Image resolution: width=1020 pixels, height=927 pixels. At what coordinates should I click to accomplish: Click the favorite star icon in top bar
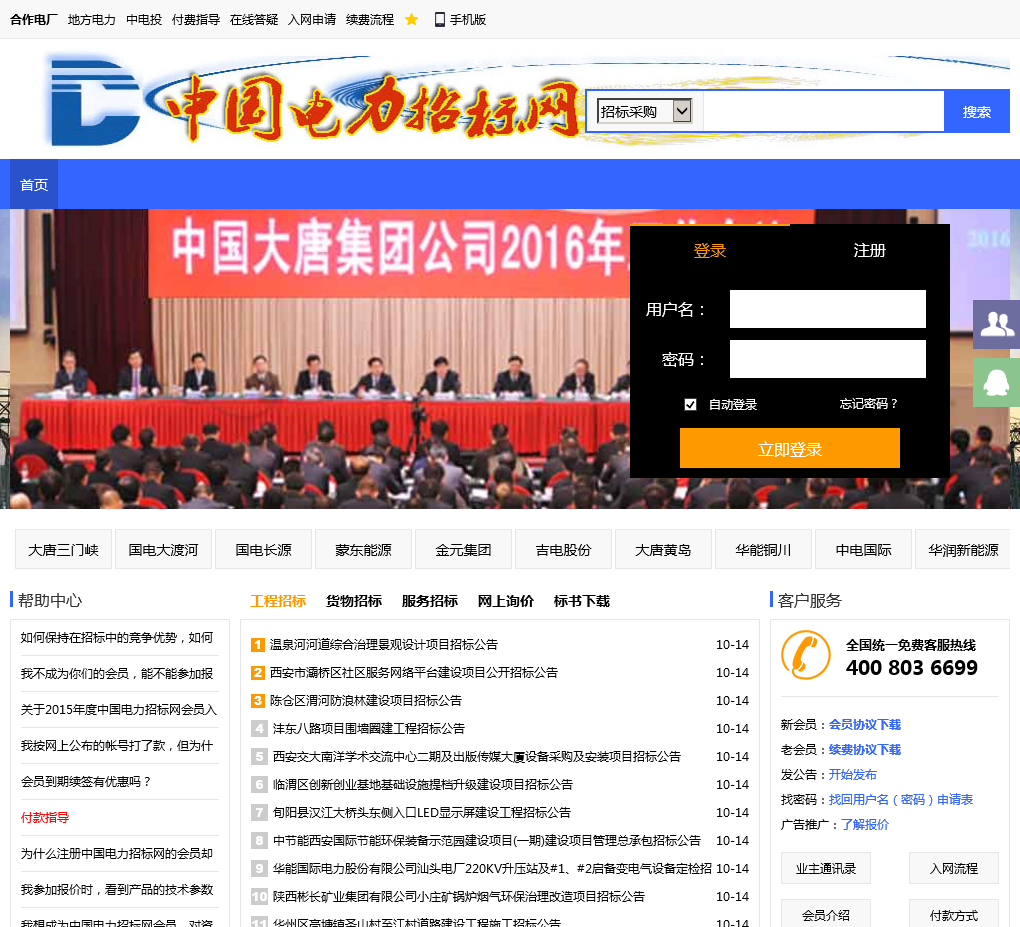pos(411,20)
